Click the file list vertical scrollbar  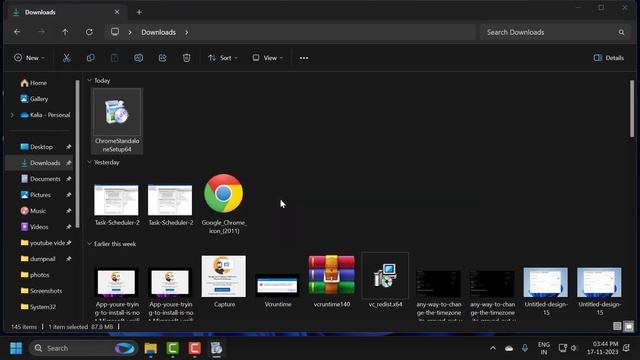[x=632, y=108]
